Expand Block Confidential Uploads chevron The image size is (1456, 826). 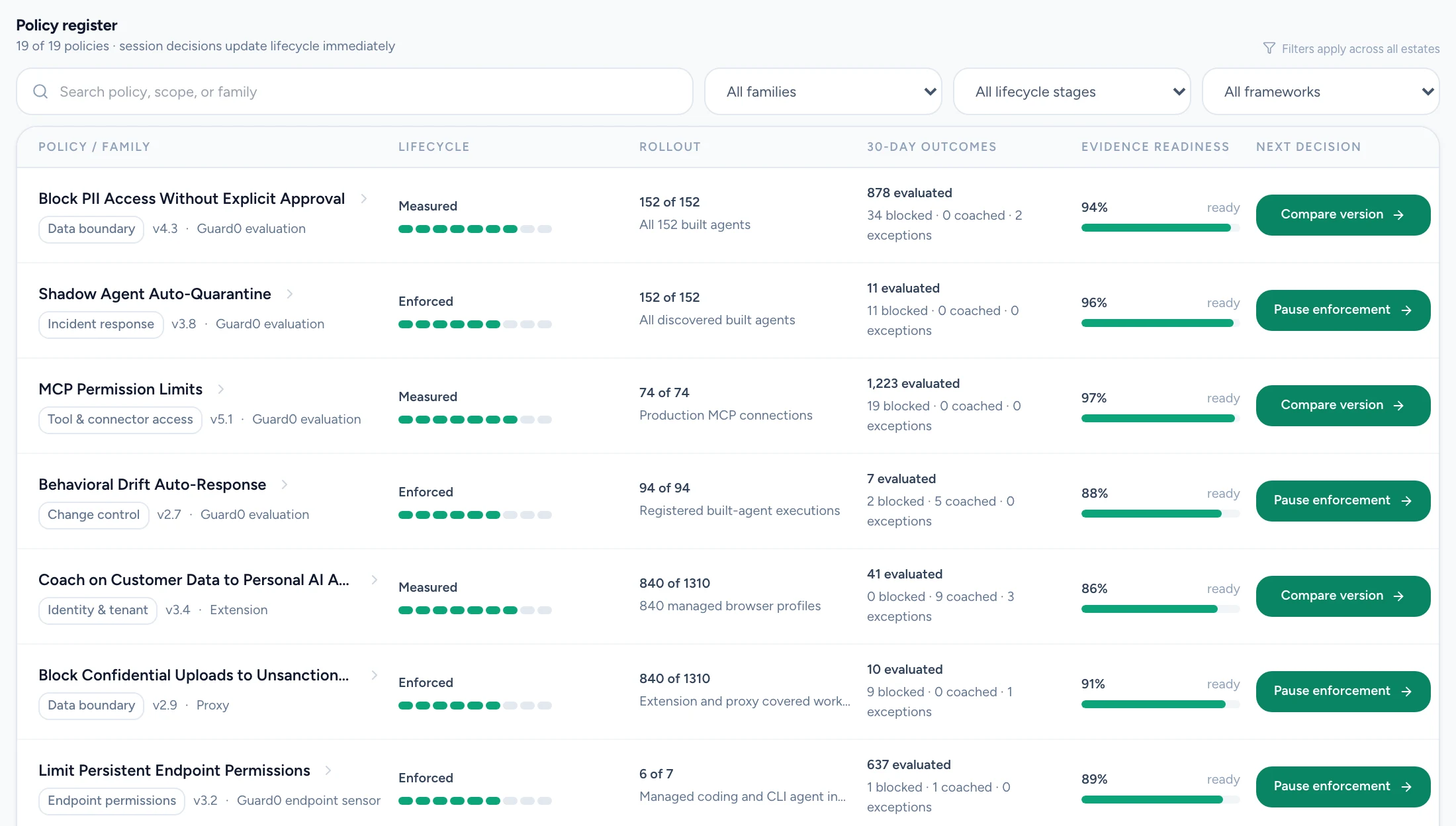[x=375, y=675]
